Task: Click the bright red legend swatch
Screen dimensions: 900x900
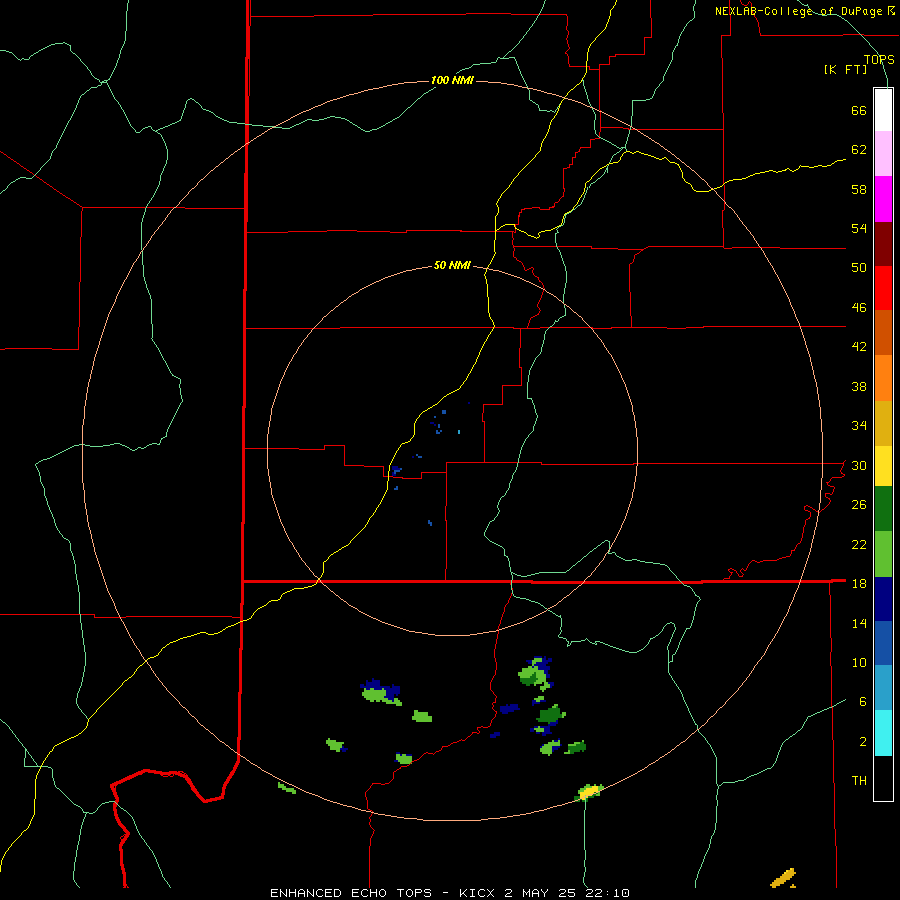Action: point(883,288)
